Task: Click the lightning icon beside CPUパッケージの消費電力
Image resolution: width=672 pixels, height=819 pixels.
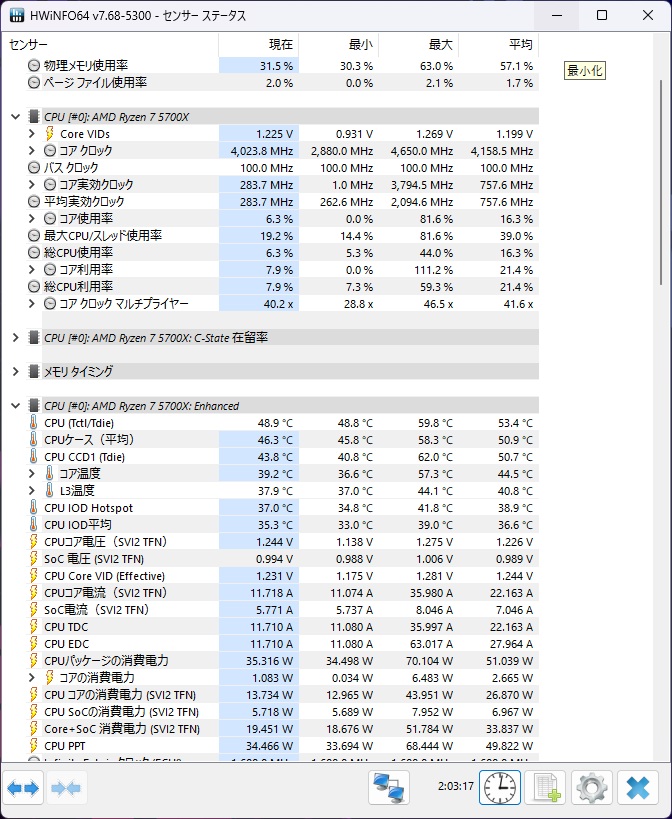Action: point(33,660)
